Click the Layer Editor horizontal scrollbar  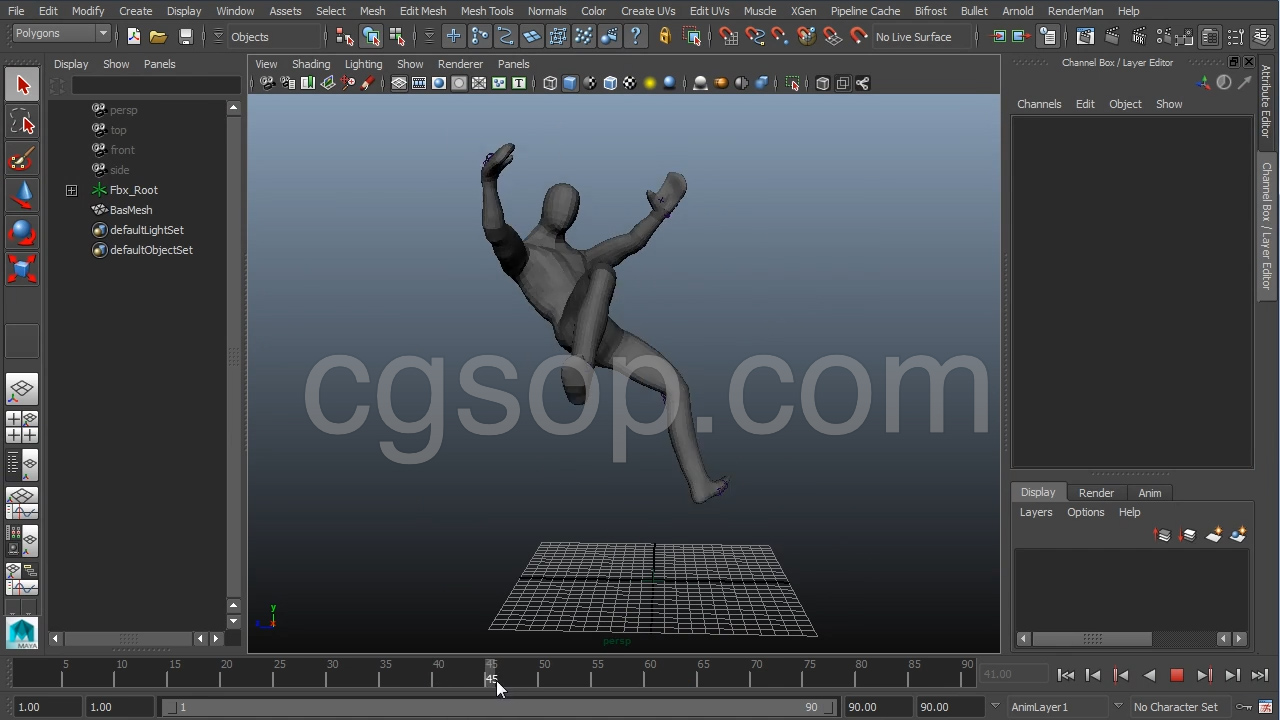[x=1092, y=638]
